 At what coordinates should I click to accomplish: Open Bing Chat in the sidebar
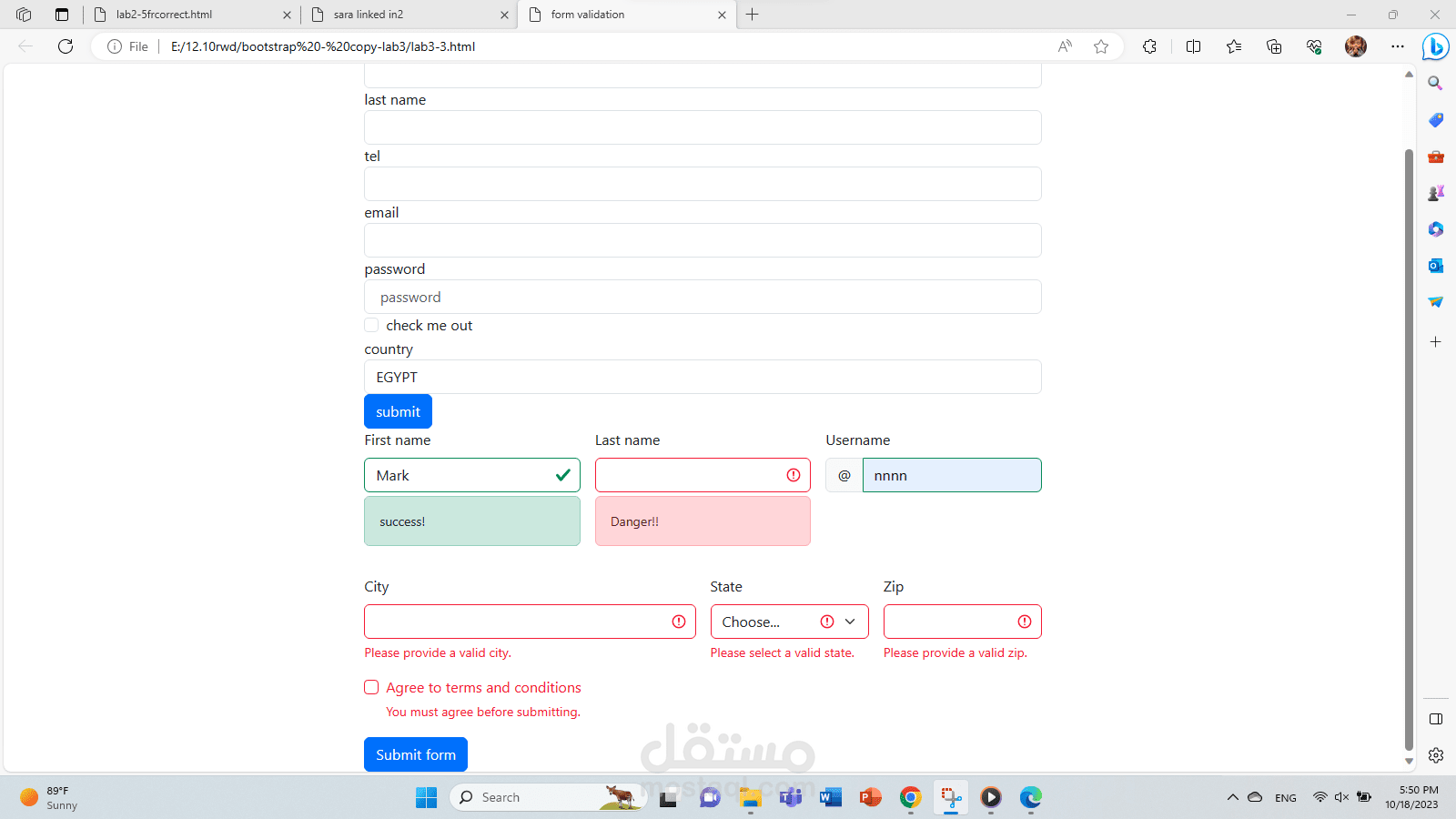tap(1435, 47)
